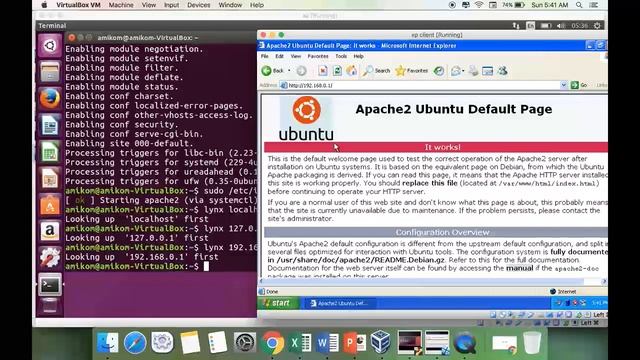Open the Devices menu in VirtualBox VM

pos(199,5)
